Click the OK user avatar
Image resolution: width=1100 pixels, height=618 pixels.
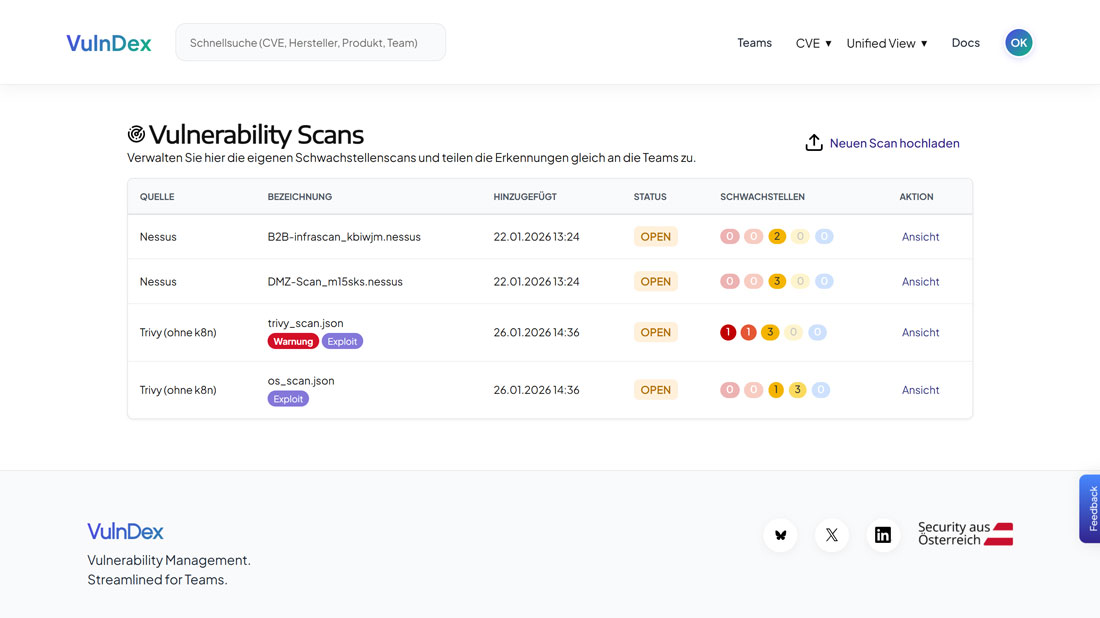coord(1018,43)
